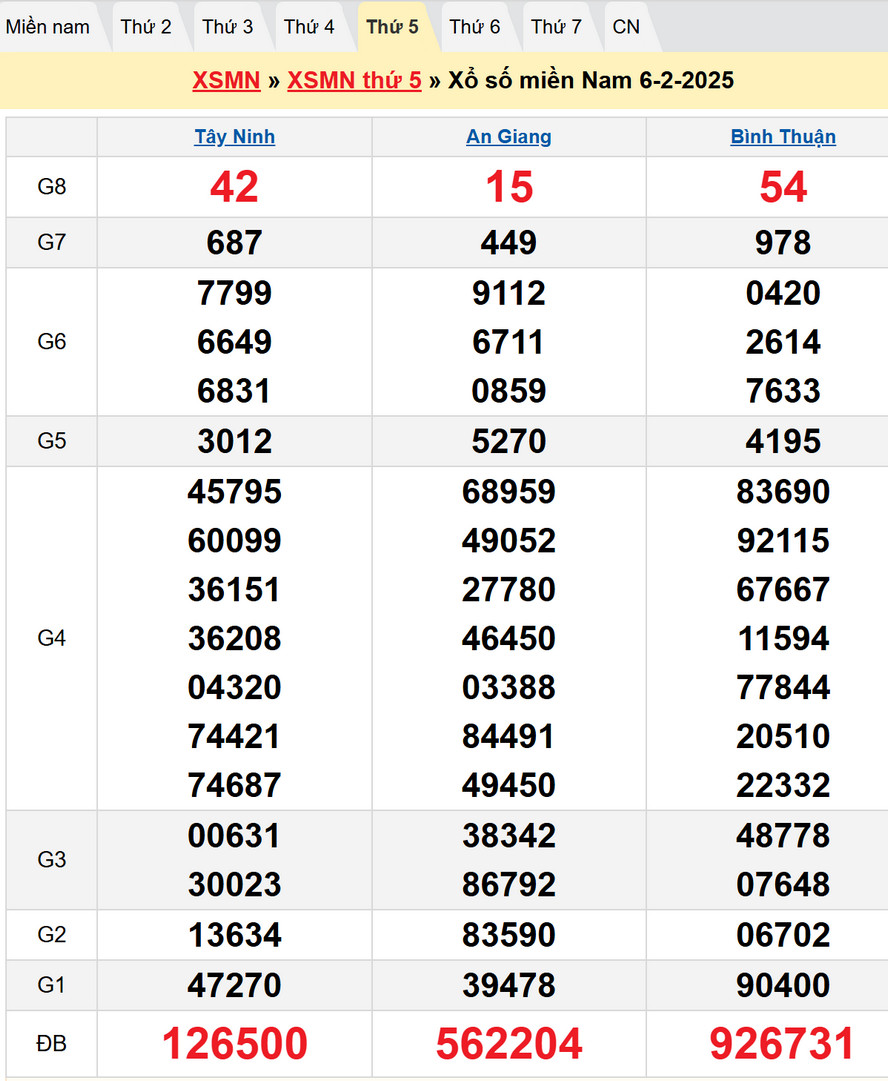Open the XSMN thứ 5 breadcrumb link
The height and width of the screenshot is (1081, 888).
point(354,81)
